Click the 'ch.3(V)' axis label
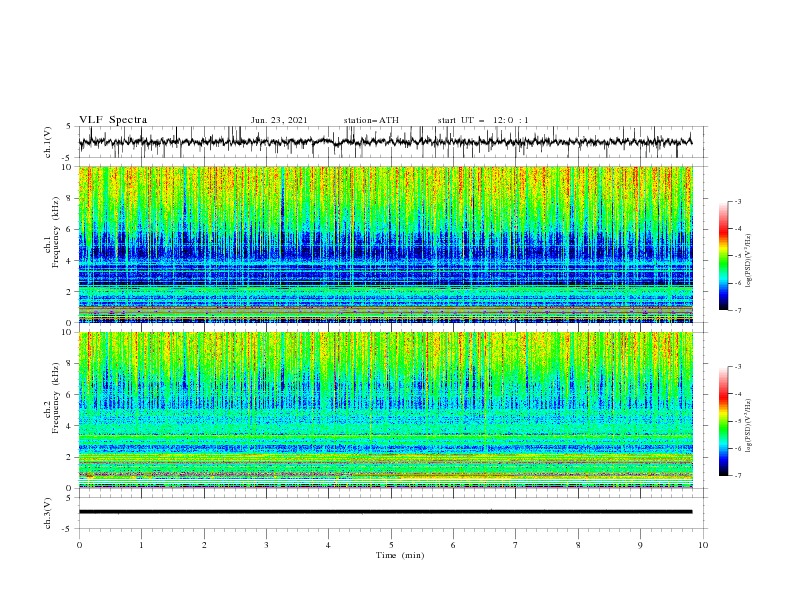This screenshot has width=792, height=612. click(48, 513)
